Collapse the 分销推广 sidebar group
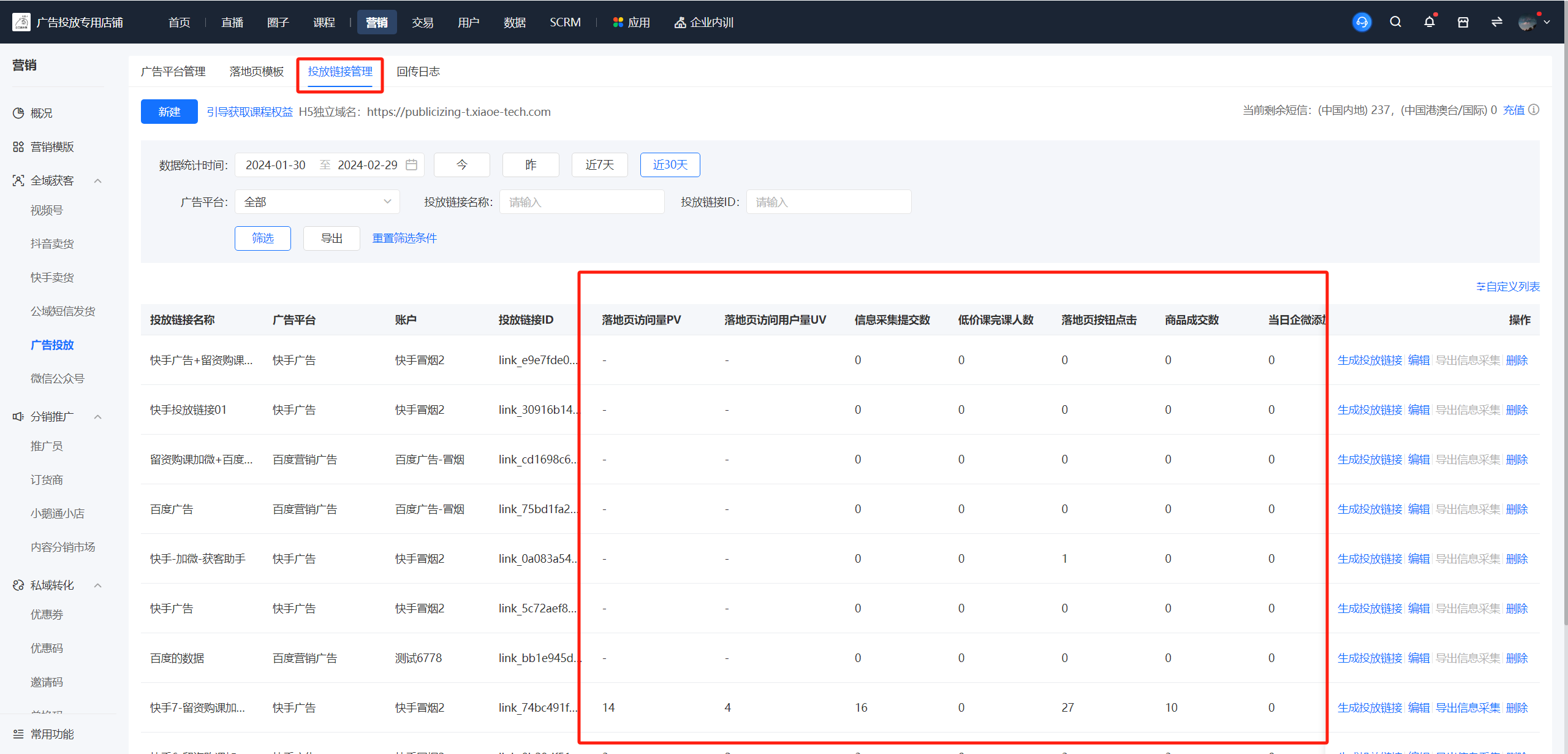The height and width of the screenshot is (754, 1568). [97, 417]
